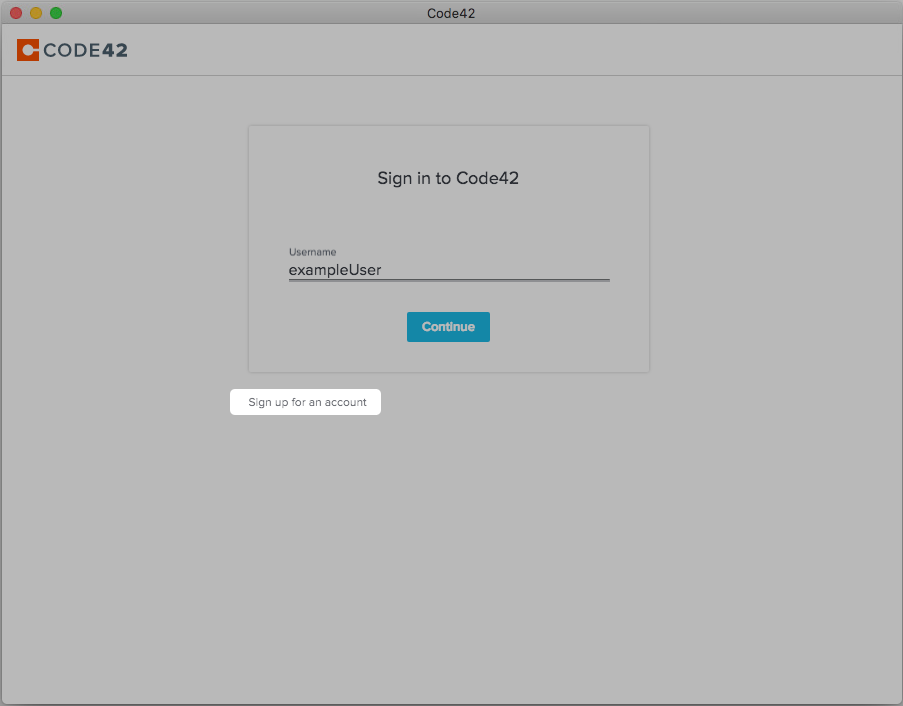
Task: Click the dark footer strip at the bottom
Action: (451, 699)
